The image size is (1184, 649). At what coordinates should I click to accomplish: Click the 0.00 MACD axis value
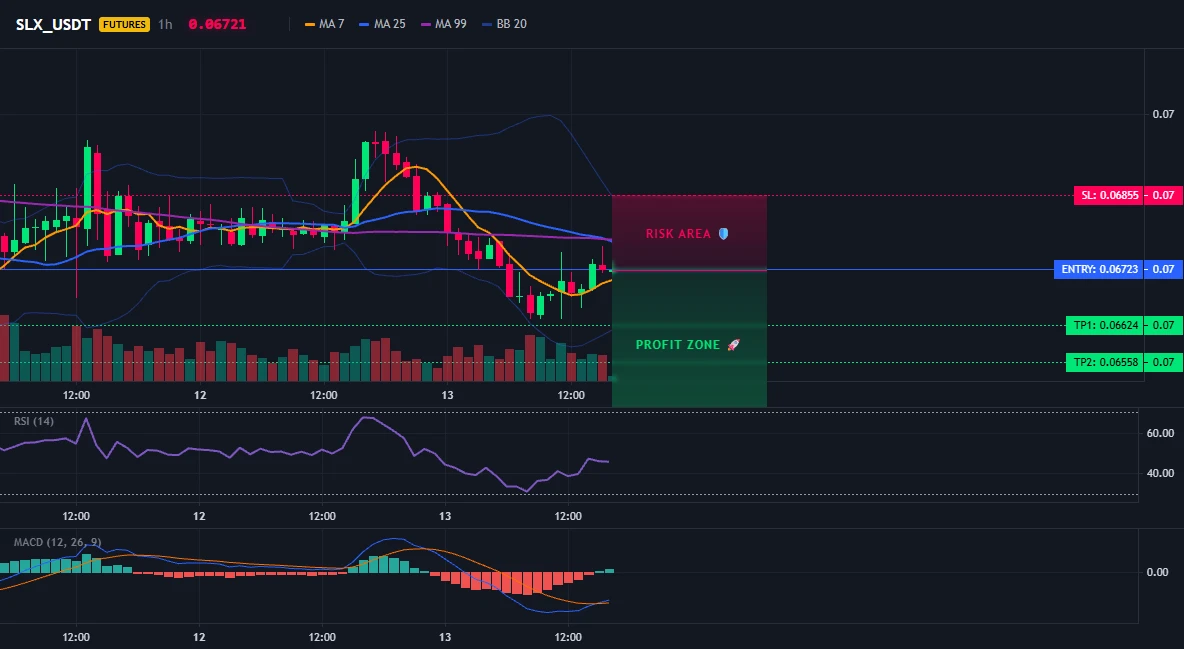pos(1158,572)
